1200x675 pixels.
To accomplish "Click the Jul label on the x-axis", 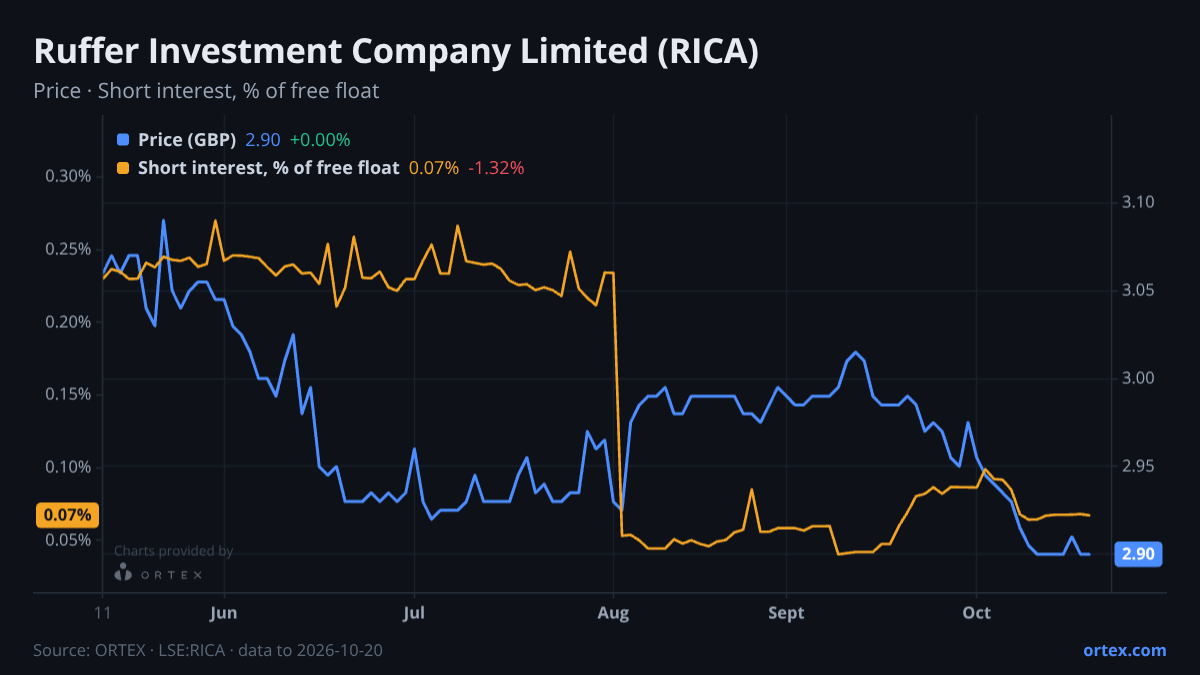I will (414, 613).
